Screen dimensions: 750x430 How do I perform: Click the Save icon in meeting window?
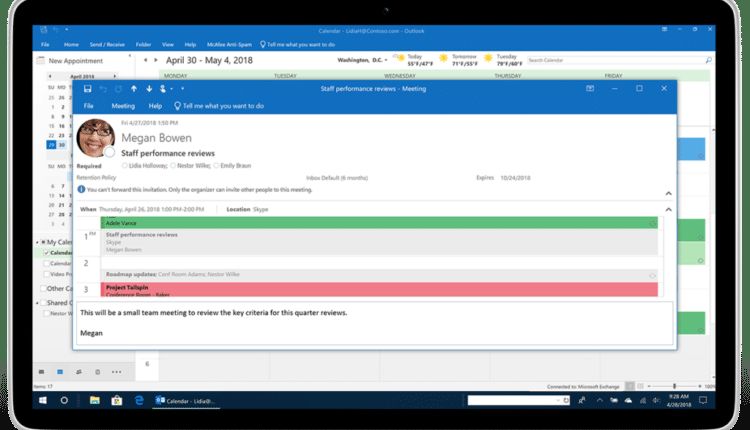point(88,89)
